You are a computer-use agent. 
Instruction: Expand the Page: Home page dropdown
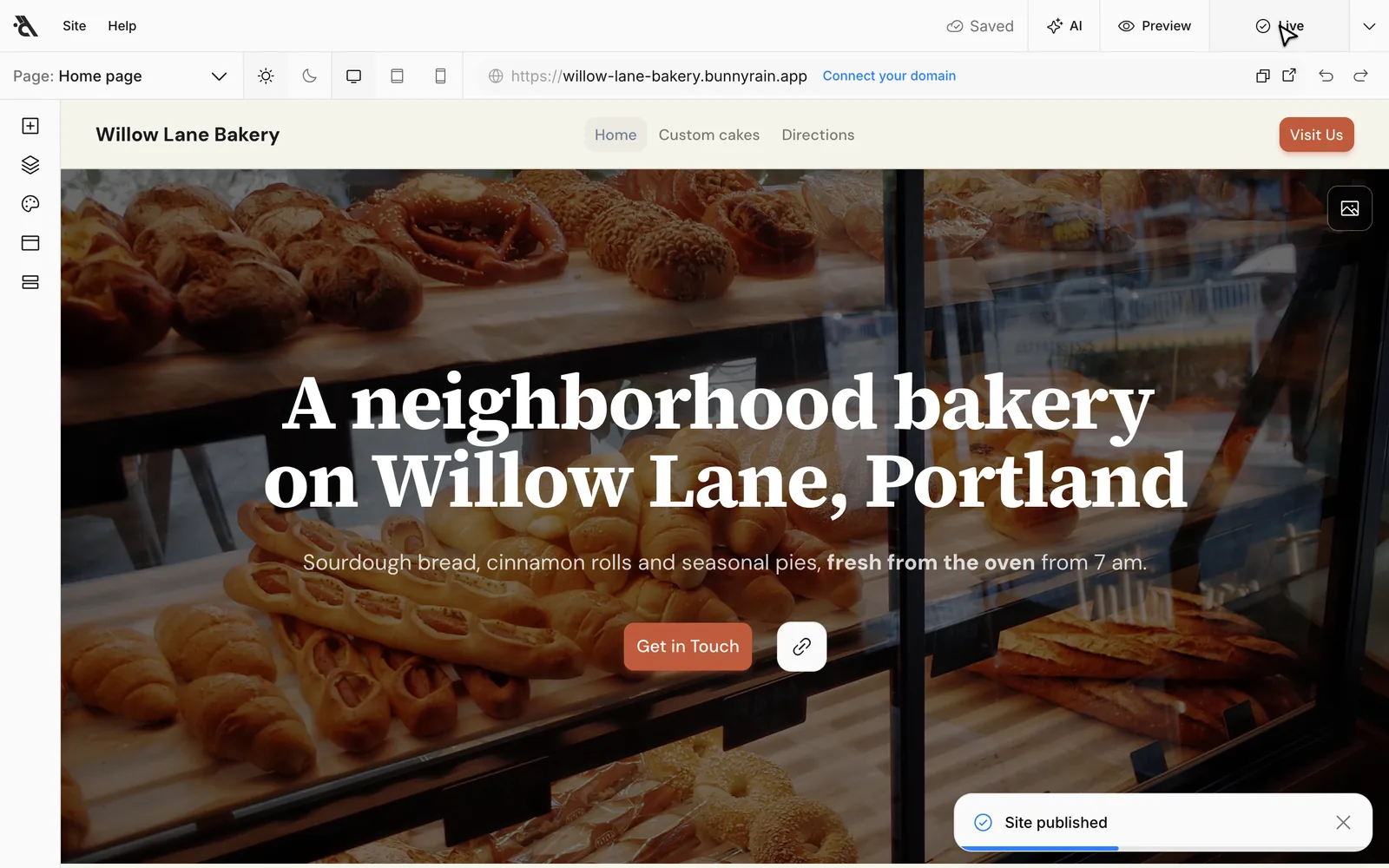tap(120, 76)
